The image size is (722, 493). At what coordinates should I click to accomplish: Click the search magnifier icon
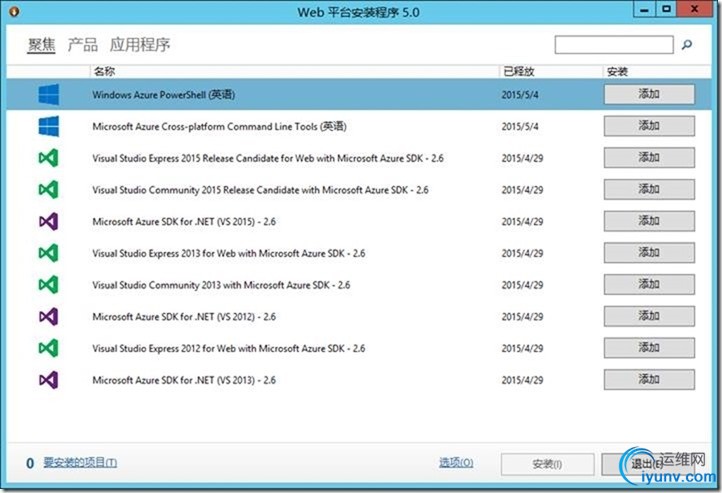tap(687, 45)
